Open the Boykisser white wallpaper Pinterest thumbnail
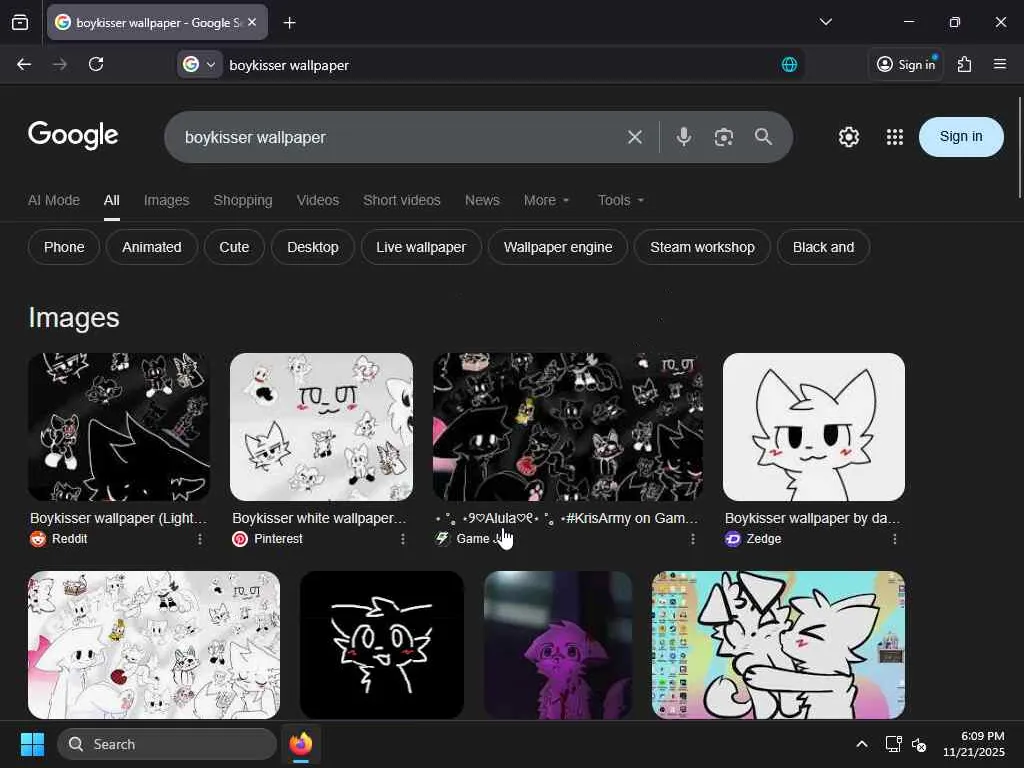Screen dimensions: 1024x768 321,427
